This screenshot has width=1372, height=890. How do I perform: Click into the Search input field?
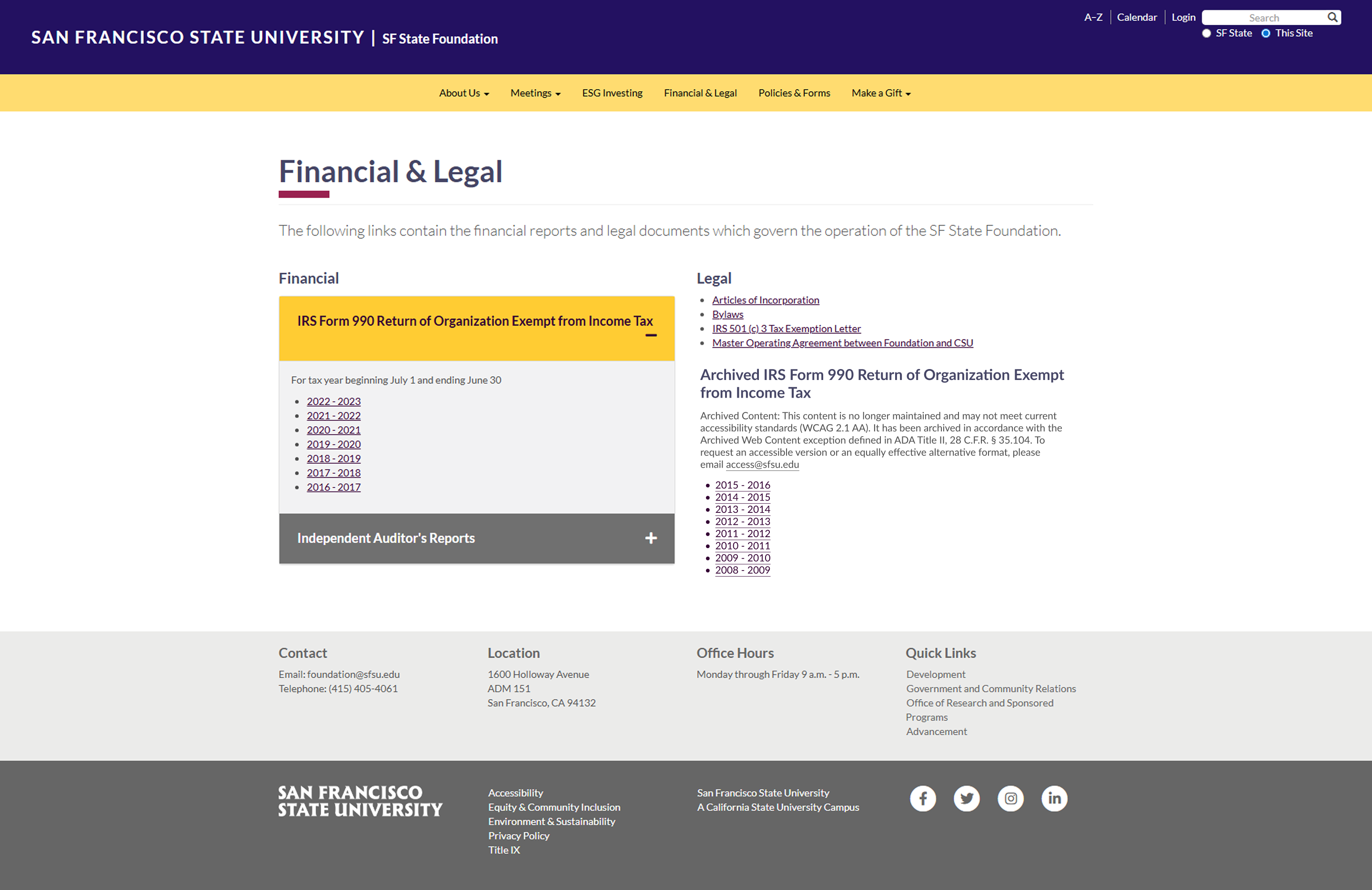pos(1264,18)
